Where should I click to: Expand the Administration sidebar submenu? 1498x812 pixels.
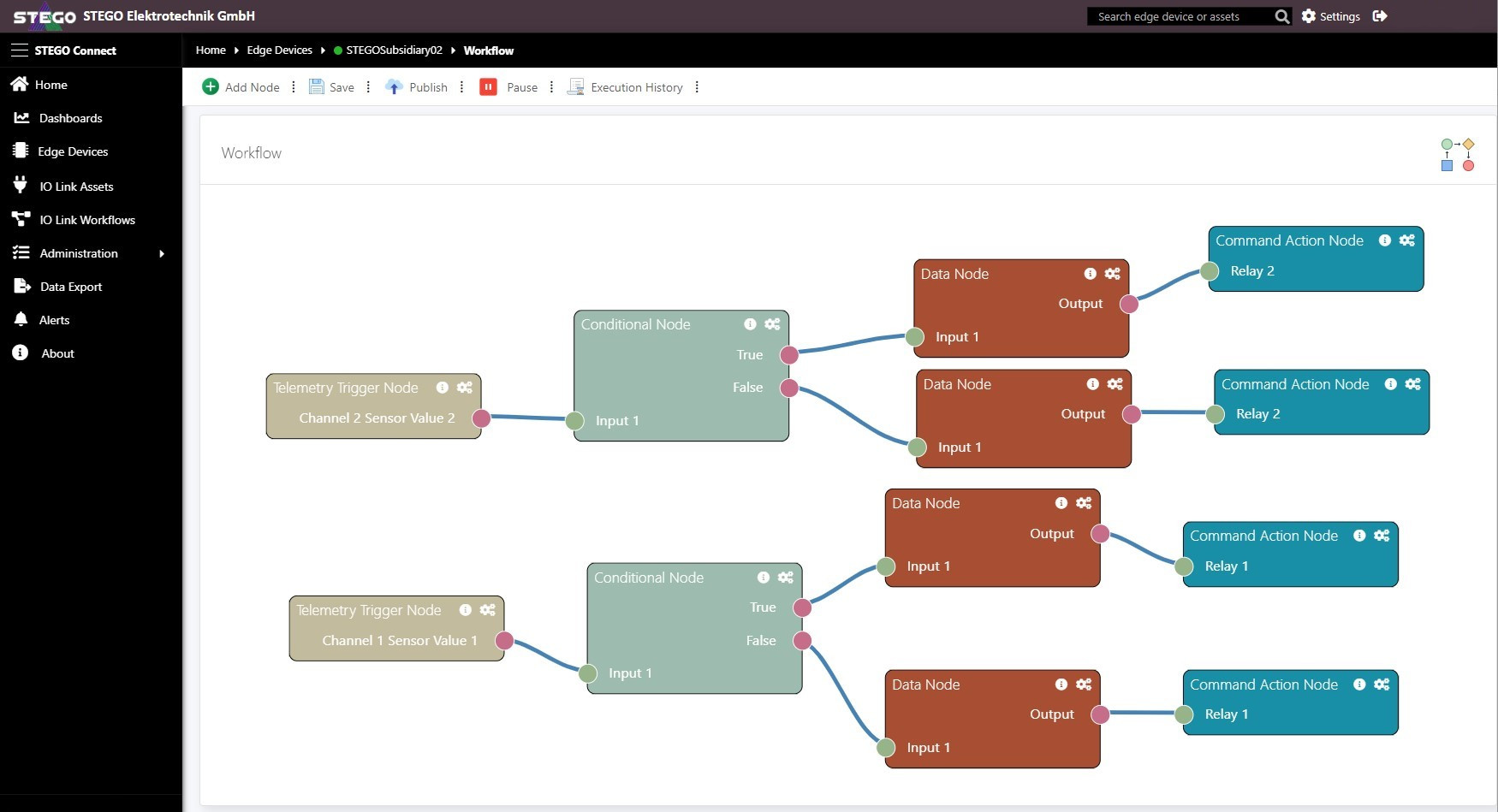78,253
